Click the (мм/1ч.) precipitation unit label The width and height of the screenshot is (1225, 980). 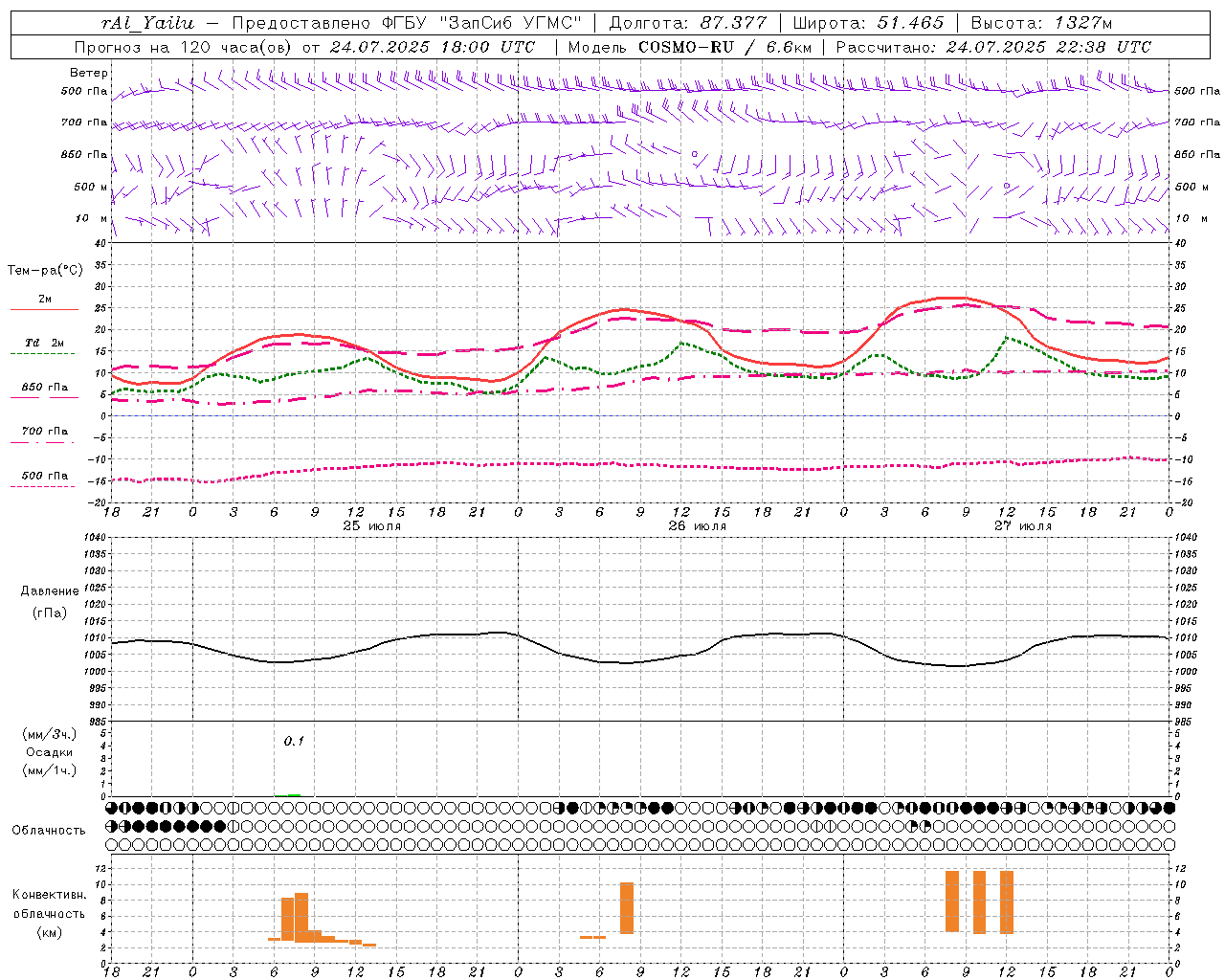click(x=50, y=770)
